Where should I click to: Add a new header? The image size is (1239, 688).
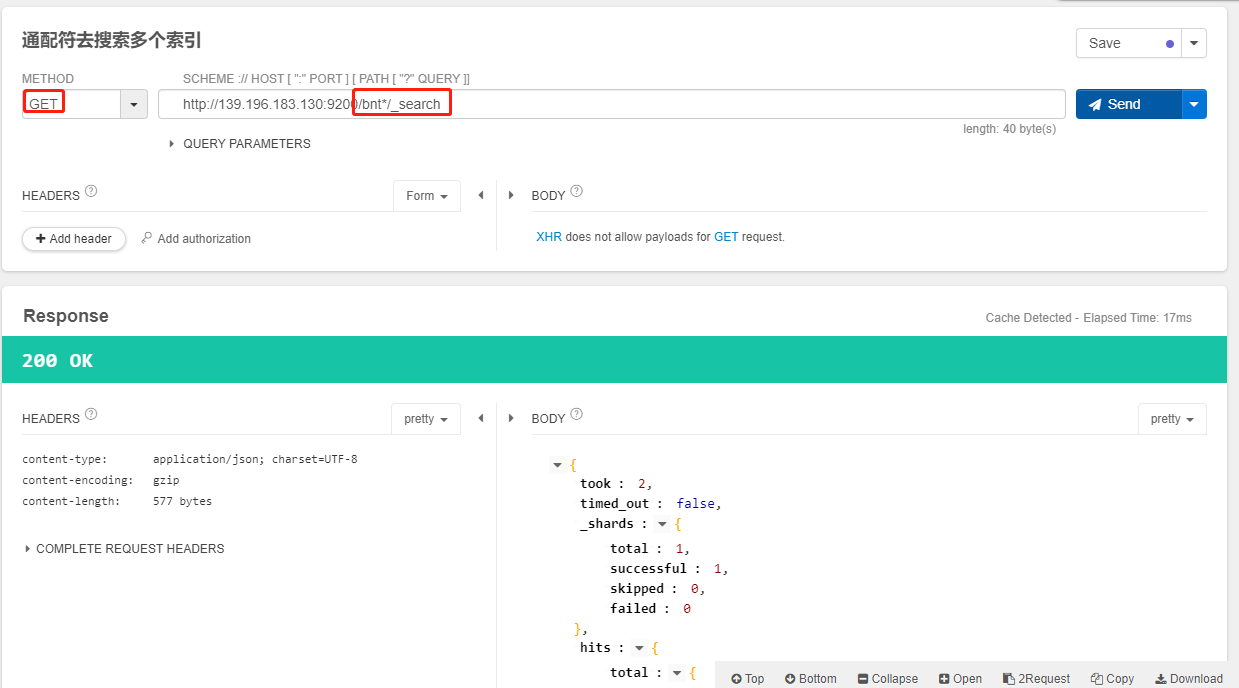pyautogui.click(x=74, y=239)
